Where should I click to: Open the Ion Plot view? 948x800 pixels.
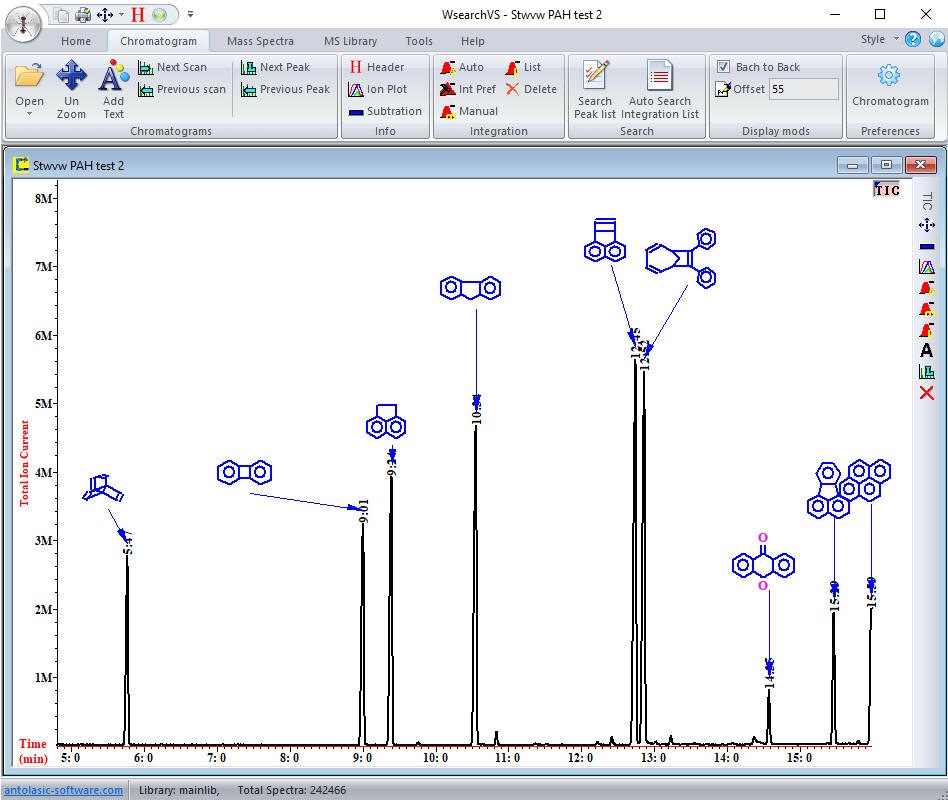377,89
